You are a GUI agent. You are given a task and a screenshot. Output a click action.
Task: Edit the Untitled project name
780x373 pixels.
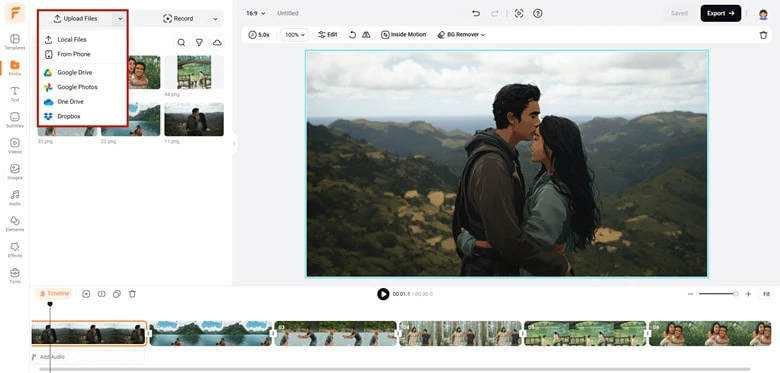tap(288, 13)
